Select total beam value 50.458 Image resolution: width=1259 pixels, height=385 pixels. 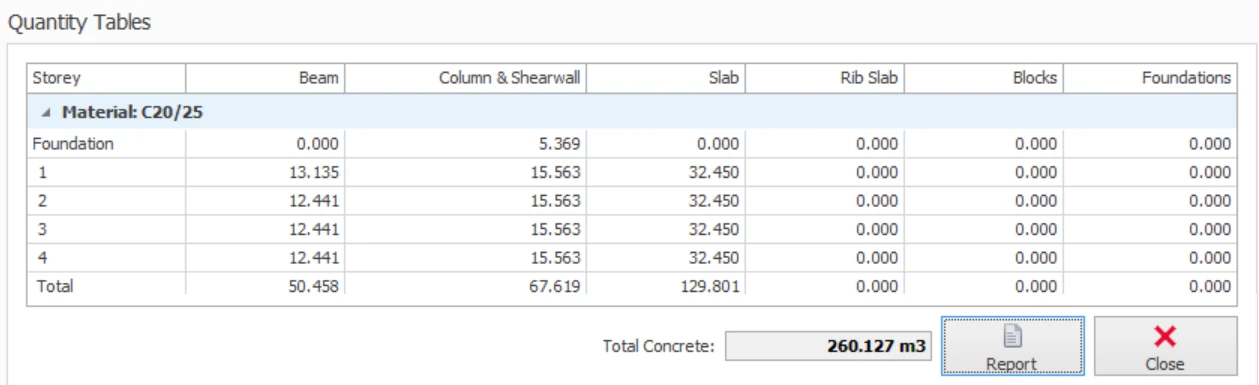tap(314, 286)
